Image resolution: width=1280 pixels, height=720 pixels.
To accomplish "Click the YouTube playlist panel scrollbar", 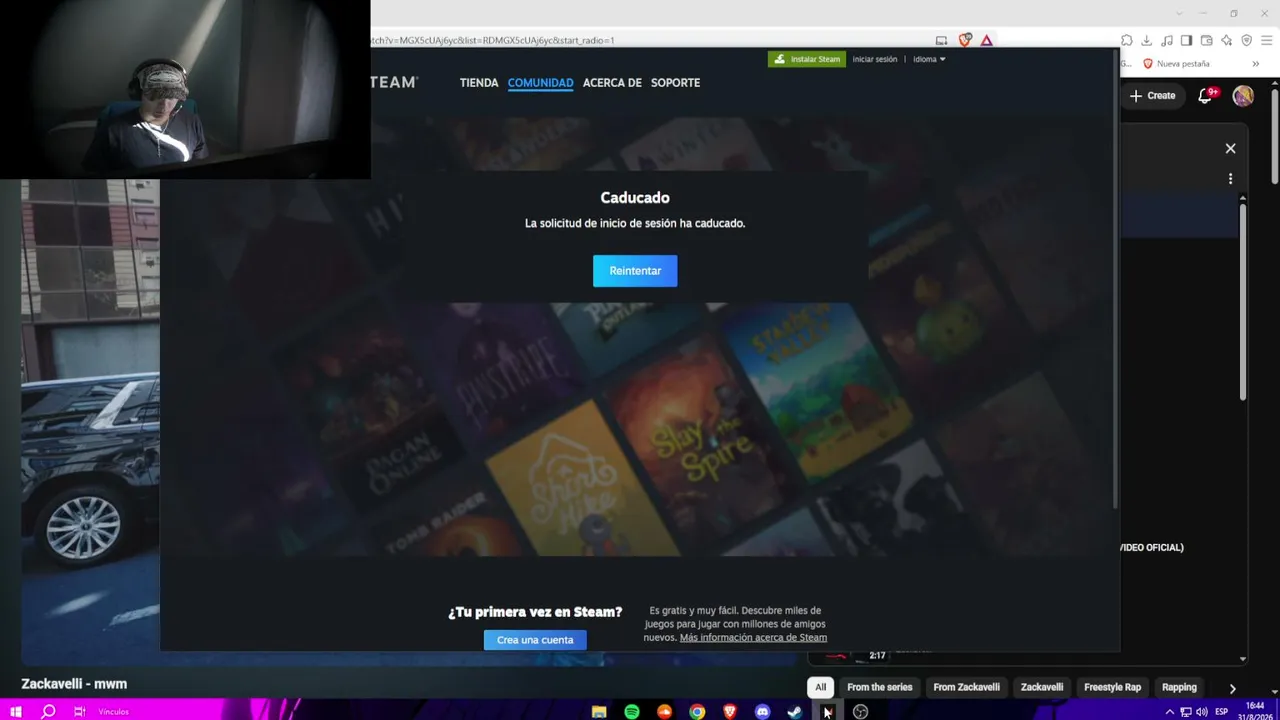I will [x=1243, y=300].
